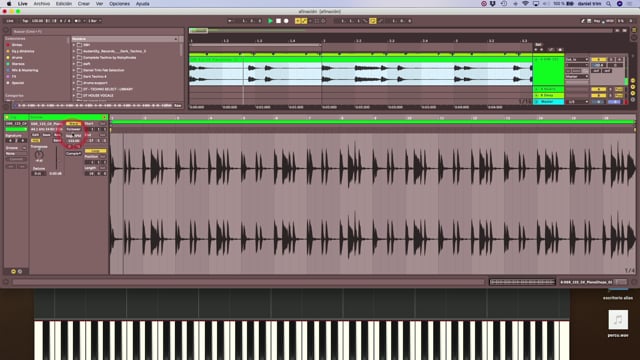Expand the DT HOUSE VOCALS folder

tap(74, 96)
